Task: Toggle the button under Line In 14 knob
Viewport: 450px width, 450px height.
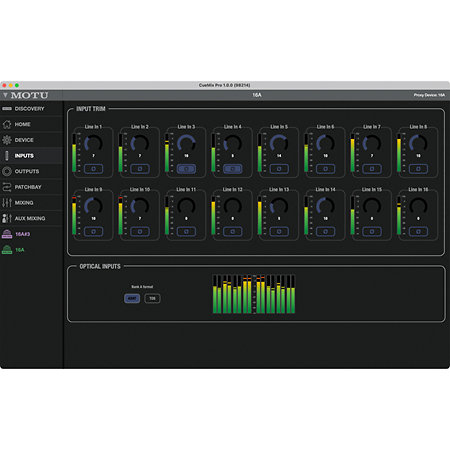Action: point(325,231)
